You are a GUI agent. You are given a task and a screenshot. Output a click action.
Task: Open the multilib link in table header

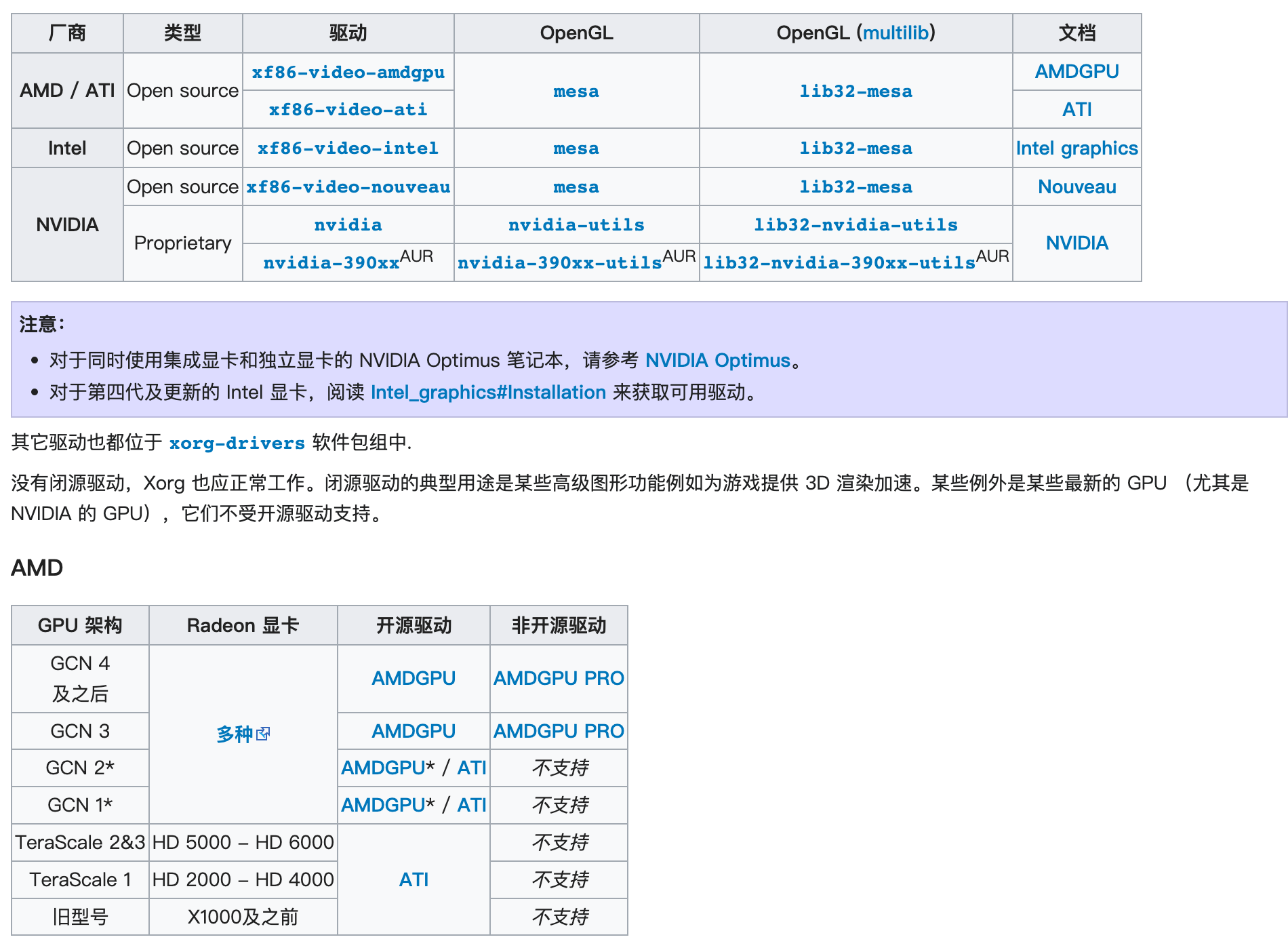[x=895, y=33]
